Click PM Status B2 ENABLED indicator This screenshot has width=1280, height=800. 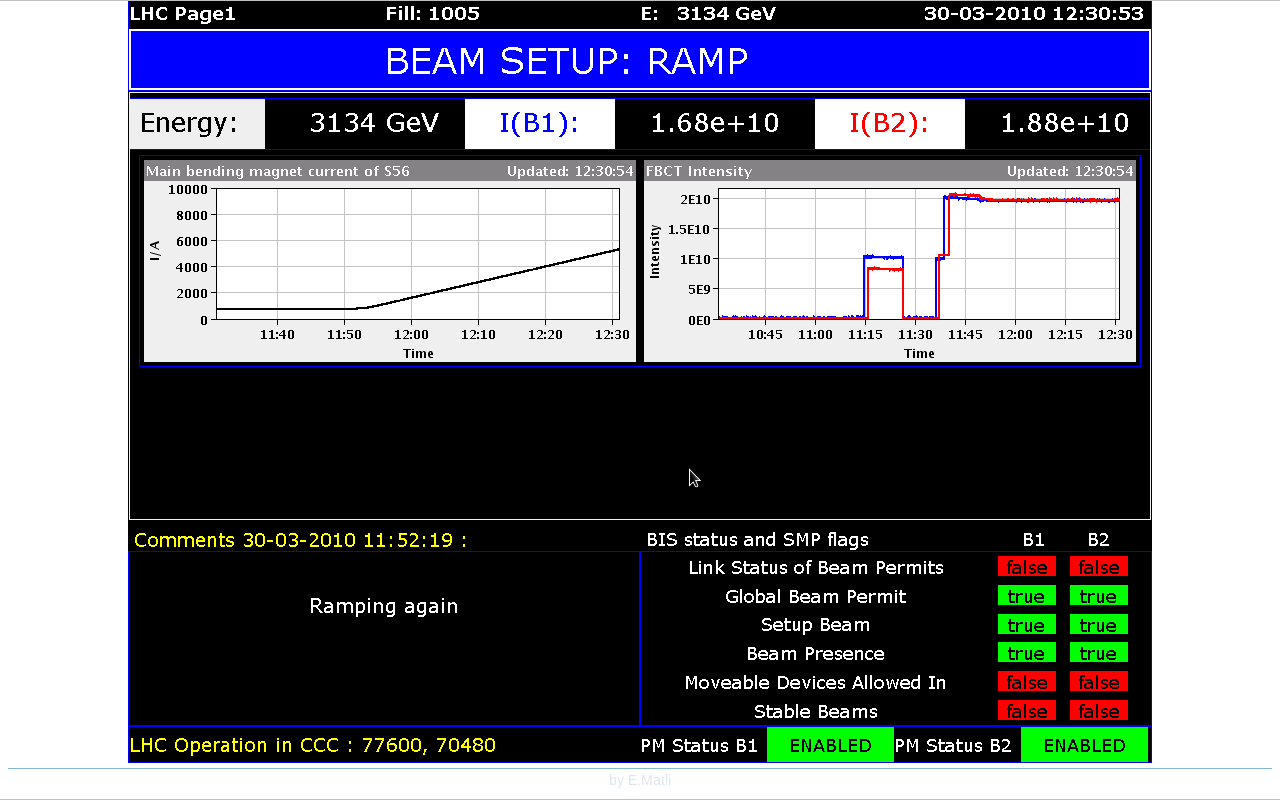coord(1084,745)
